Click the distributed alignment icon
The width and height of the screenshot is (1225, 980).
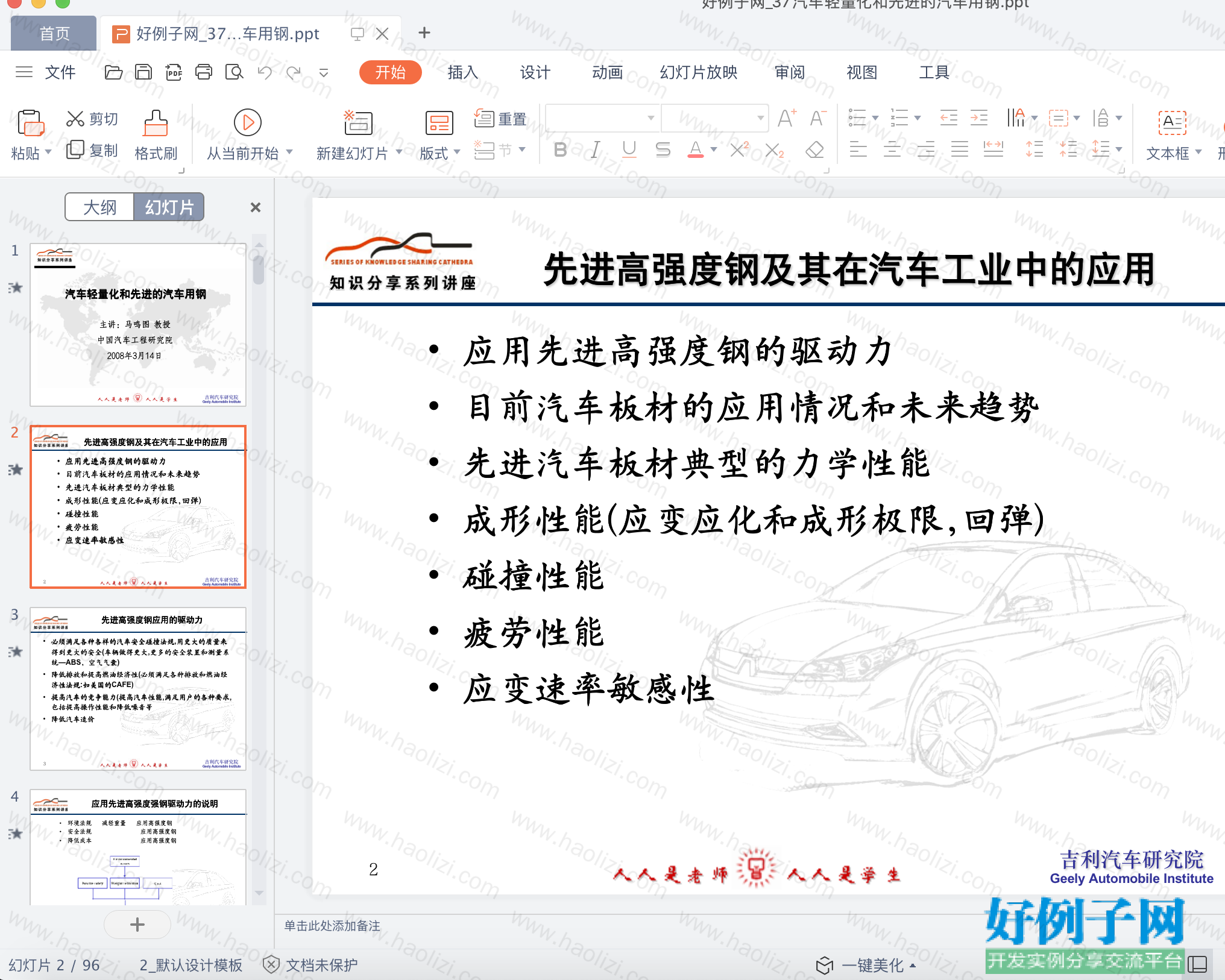[x=993, y=149]
